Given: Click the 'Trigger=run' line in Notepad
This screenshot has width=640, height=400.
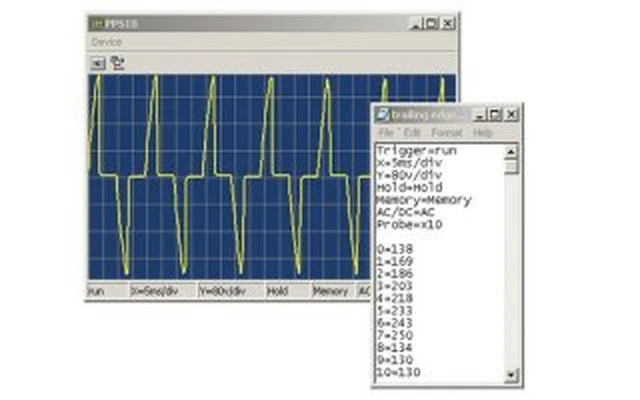Looking at the screenshot, I should pyautogui.click(x=417, y=151).
